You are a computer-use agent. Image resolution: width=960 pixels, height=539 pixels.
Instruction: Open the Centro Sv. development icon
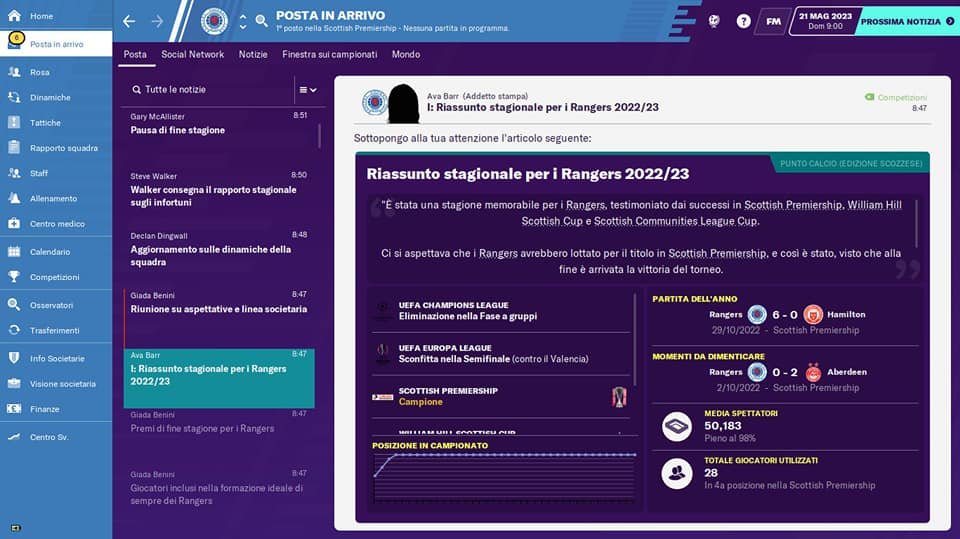14,437
